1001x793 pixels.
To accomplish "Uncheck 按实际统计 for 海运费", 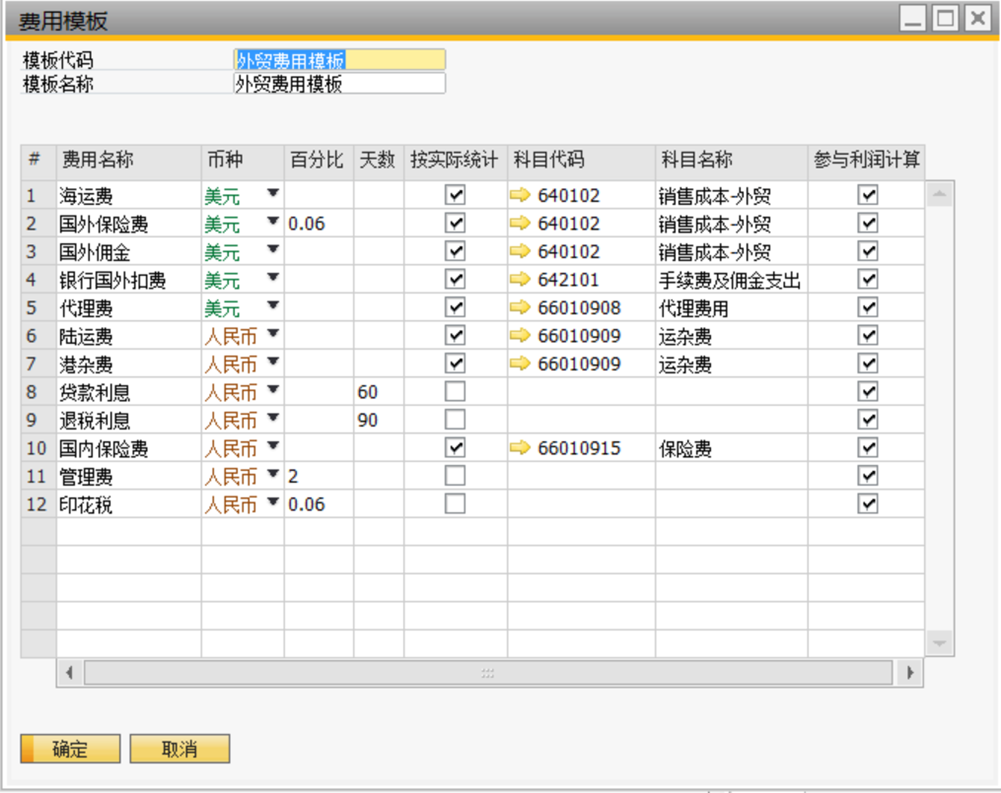I will (x=455, y=195).
